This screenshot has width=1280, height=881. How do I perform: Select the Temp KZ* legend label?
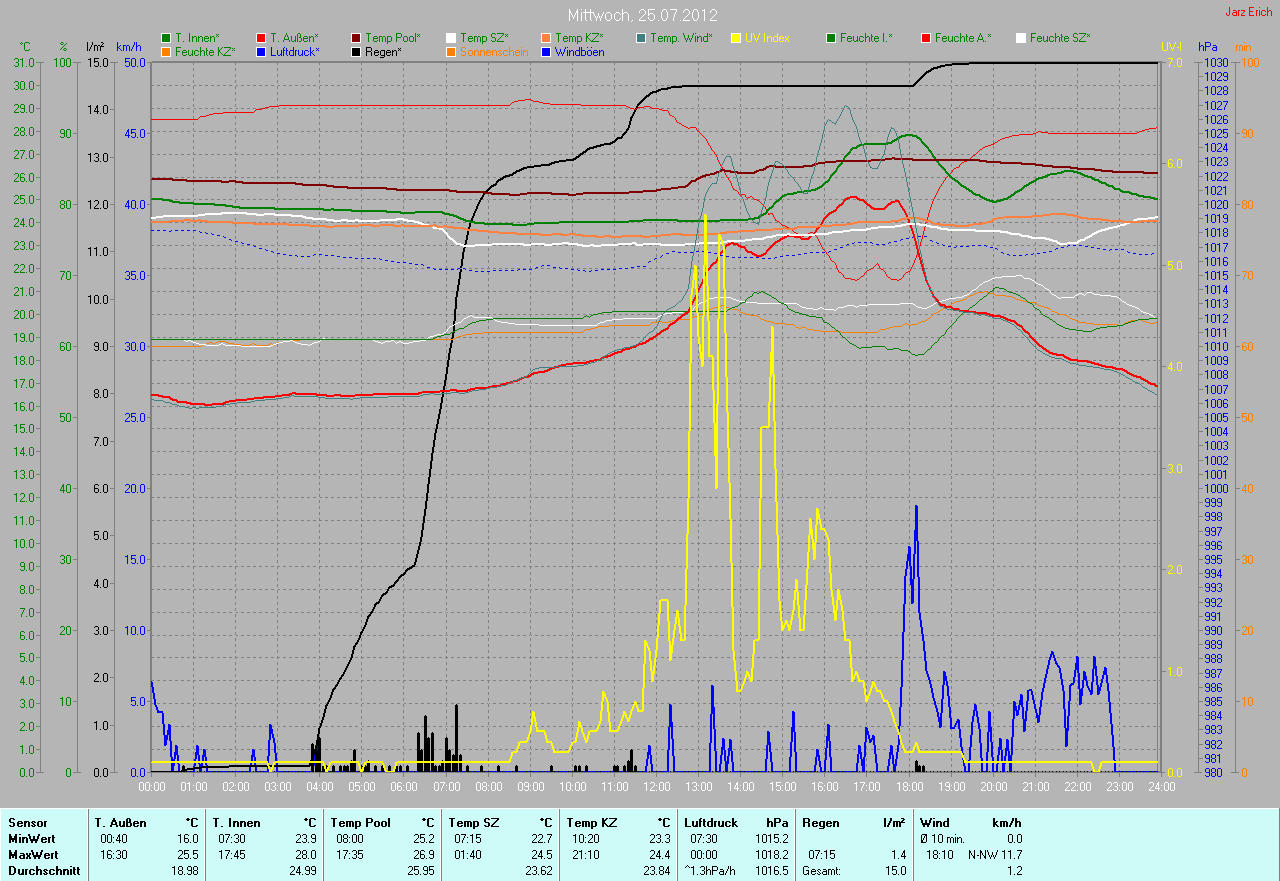(x=579, y=38)
